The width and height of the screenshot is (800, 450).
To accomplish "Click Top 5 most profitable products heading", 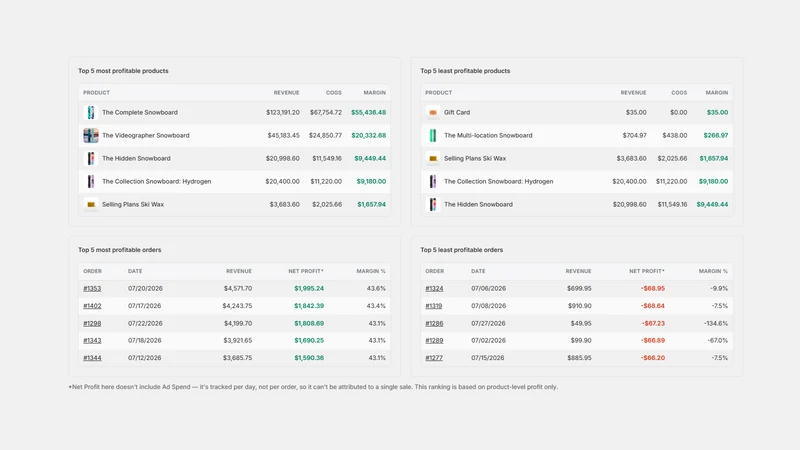I will (123, 71).
